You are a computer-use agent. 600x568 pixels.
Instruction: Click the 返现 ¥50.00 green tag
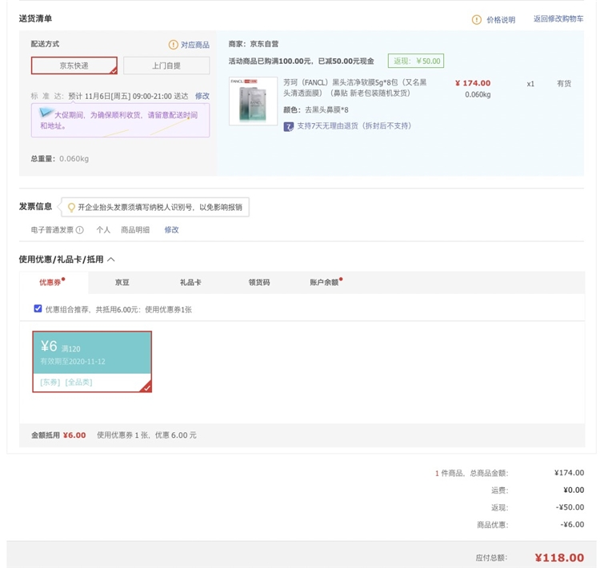416,61
